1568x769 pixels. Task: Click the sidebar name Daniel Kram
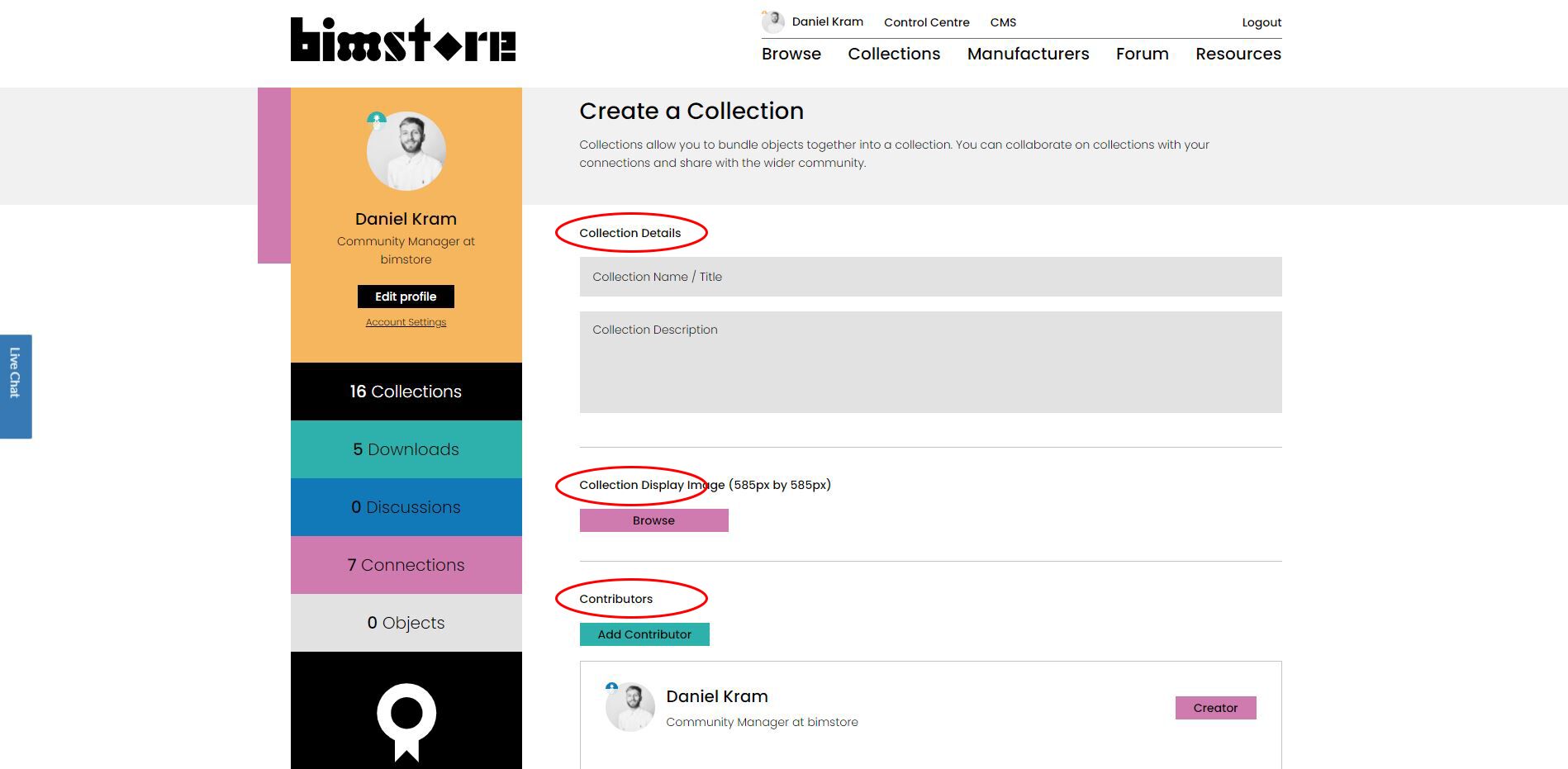click(406, 219)
